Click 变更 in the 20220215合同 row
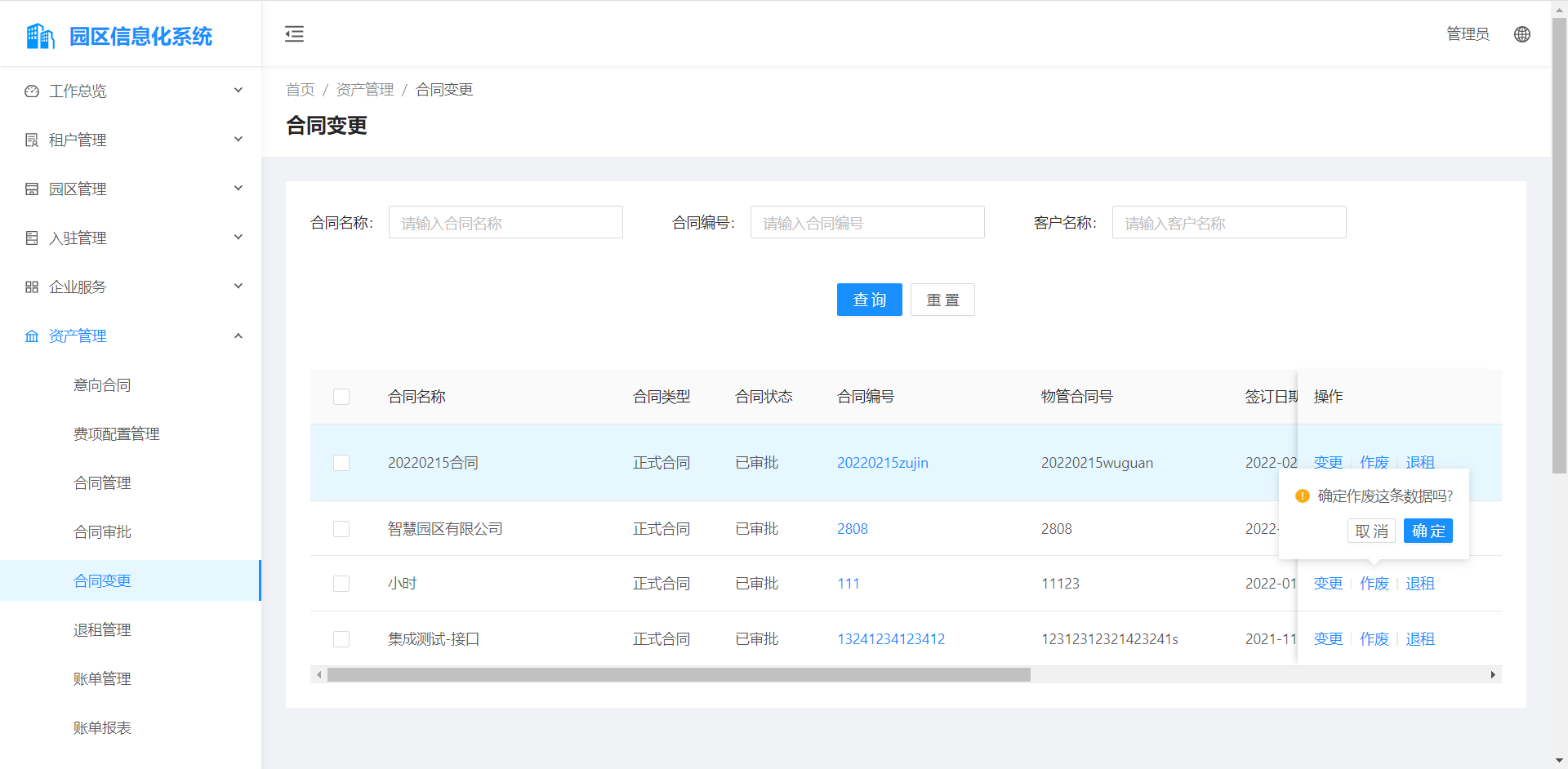This screenshot has height=769, width=1568. [1328, 462]
